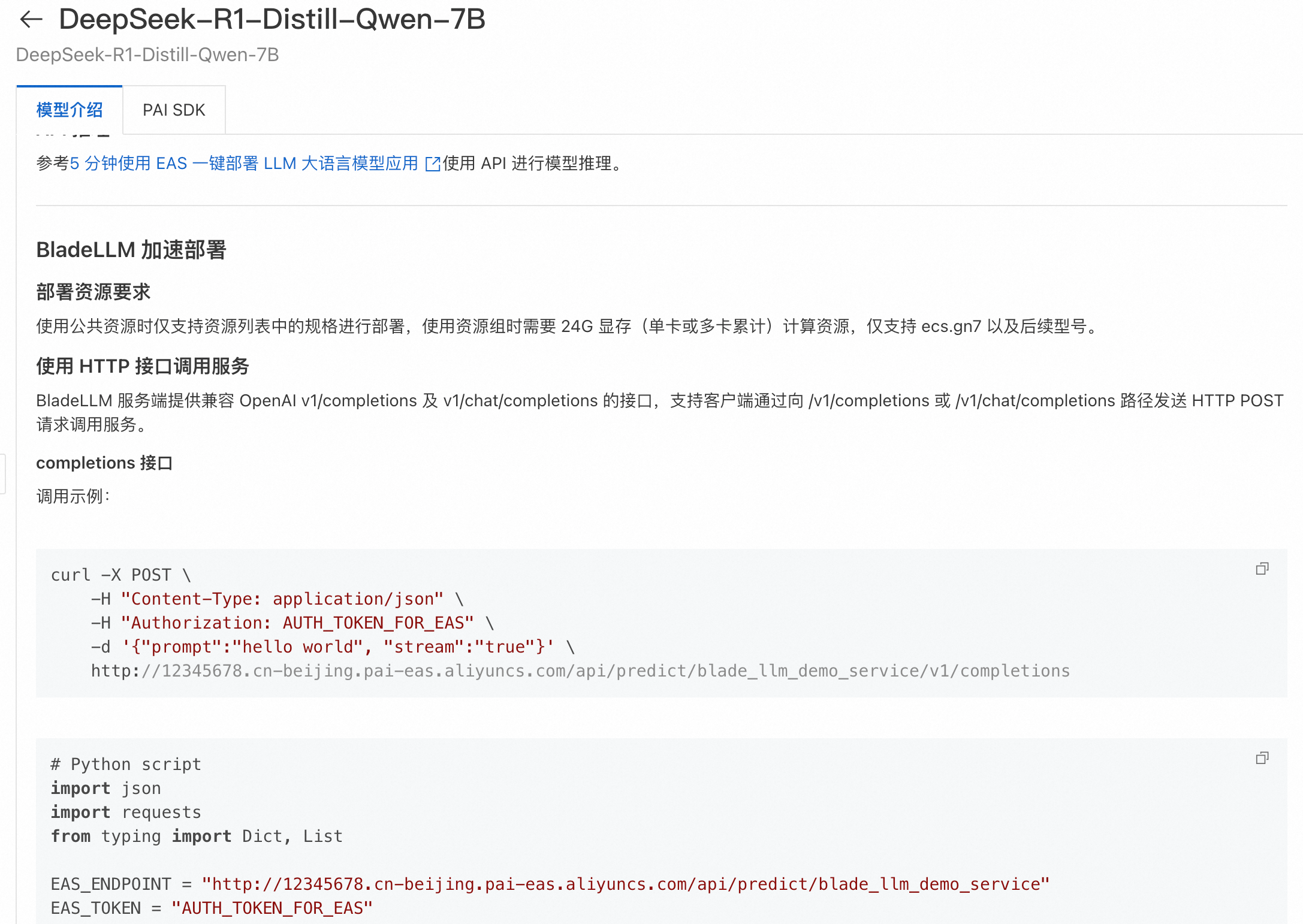Viewport: 1303px width, 924px height.
Task: Click the EAS_ENDPOINT assignment line
Action: coord(550,884)
